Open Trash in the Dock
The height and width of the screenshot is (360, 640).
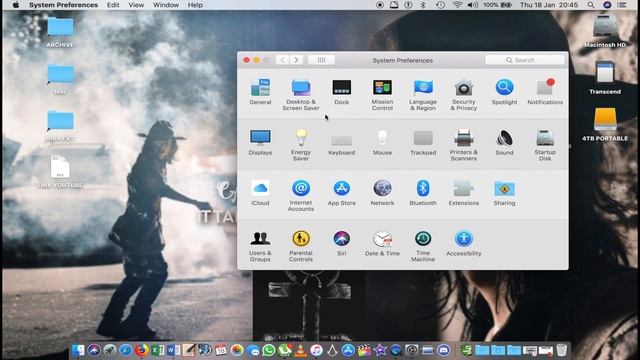tap(562, 350)
